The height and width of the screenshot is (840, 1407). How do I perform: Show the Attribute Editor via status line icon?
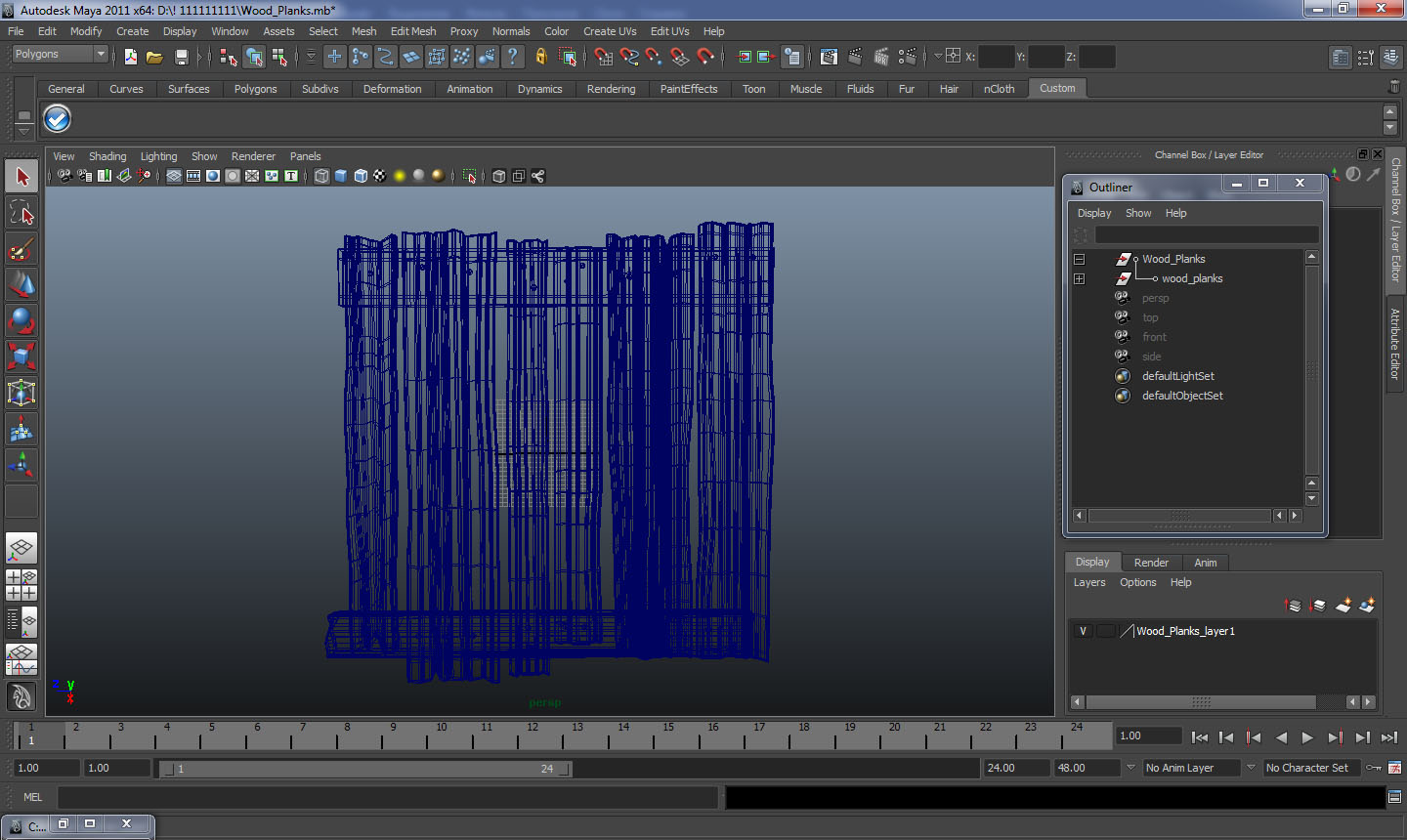1341,58
